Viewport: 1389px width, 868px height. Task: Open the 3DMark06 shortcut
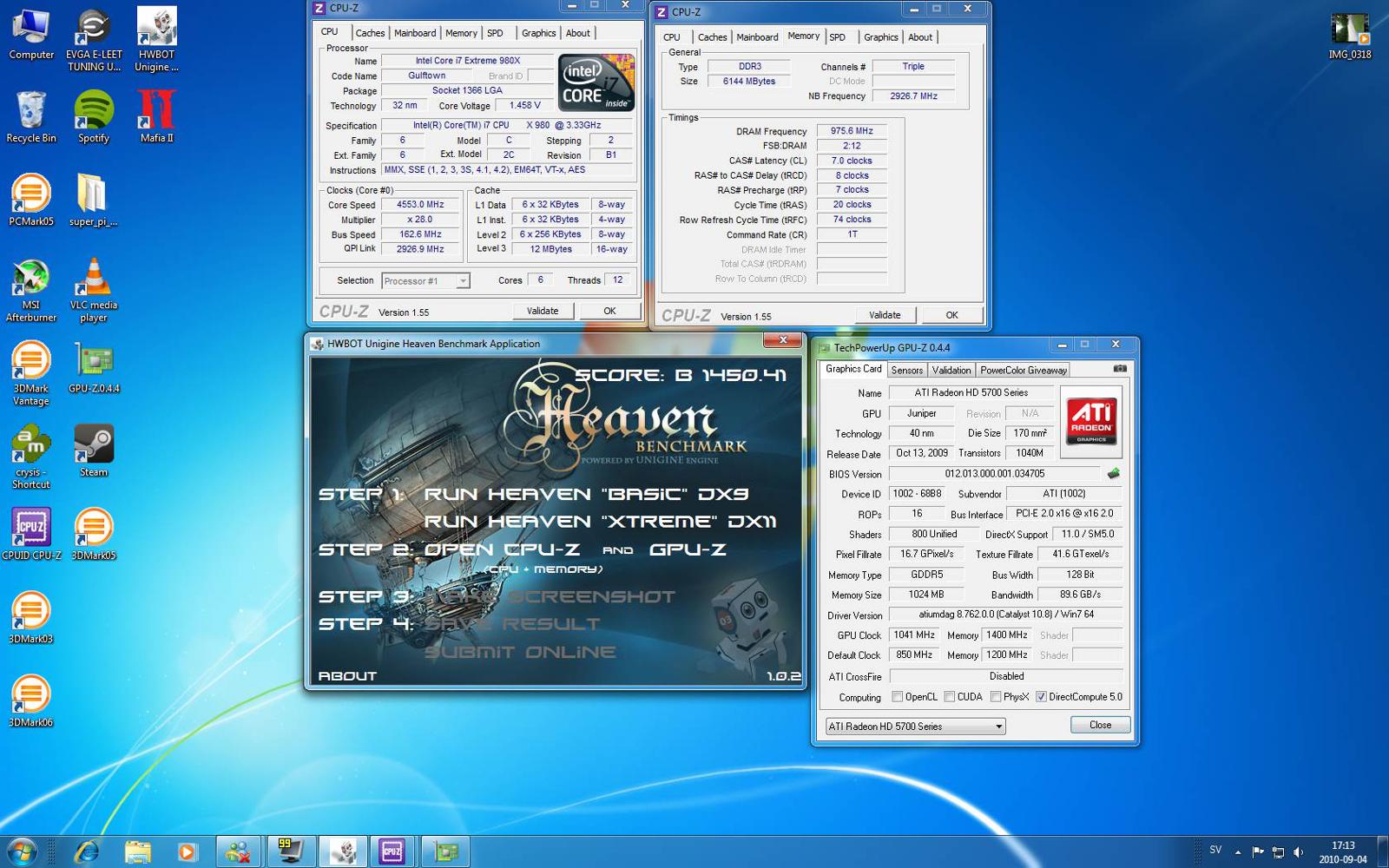point(31,701)
